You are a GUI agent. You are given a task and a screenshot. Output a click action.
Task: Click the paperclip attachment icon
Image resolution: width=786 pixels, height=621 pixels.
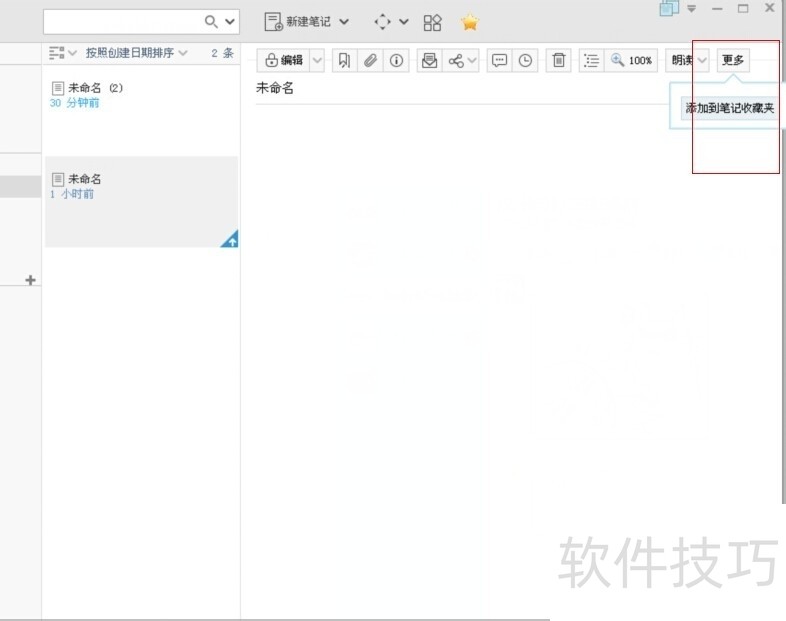370,61
